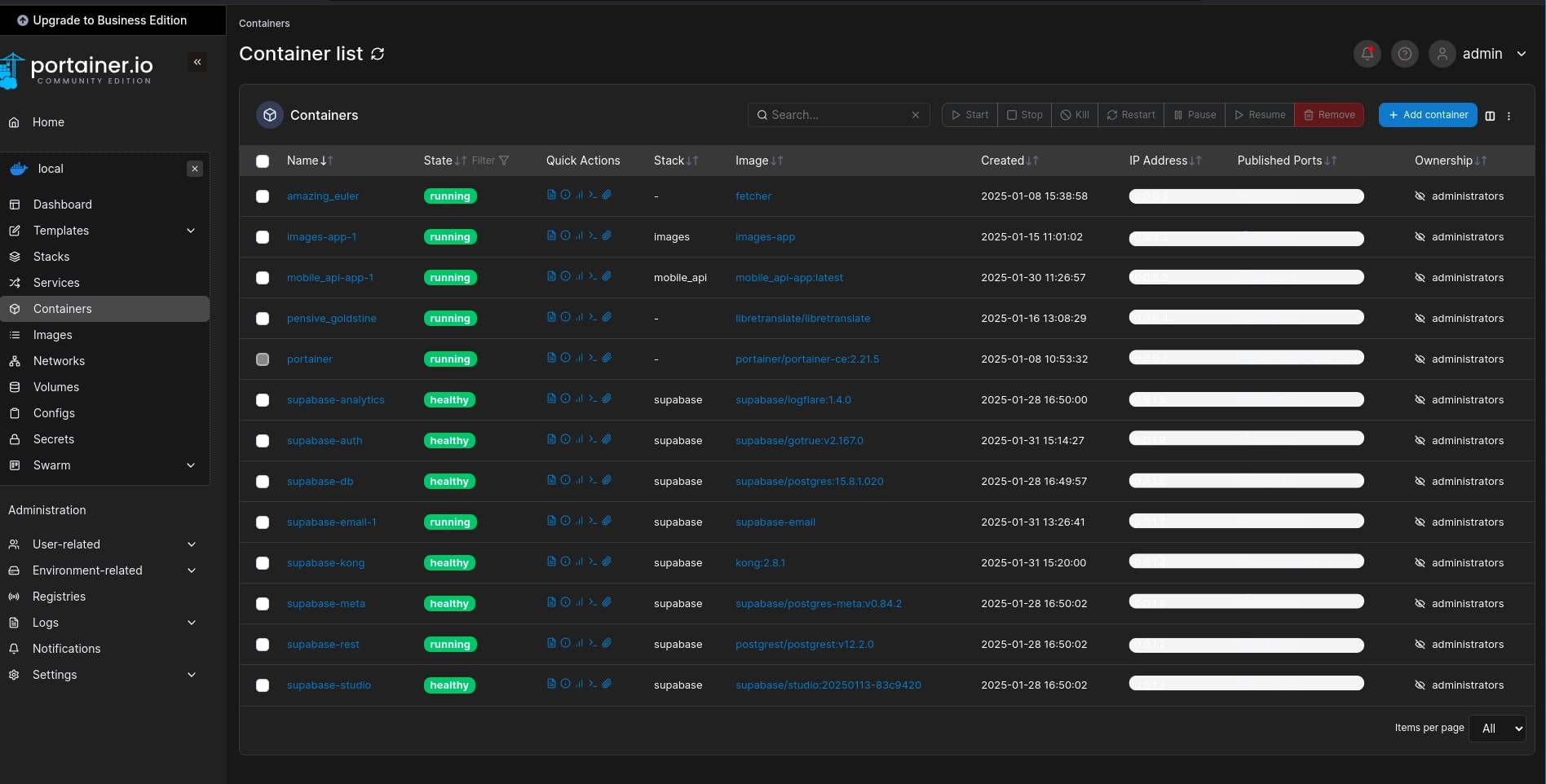
Task: Open the admin user menu
Action: tap(1482, 54)
